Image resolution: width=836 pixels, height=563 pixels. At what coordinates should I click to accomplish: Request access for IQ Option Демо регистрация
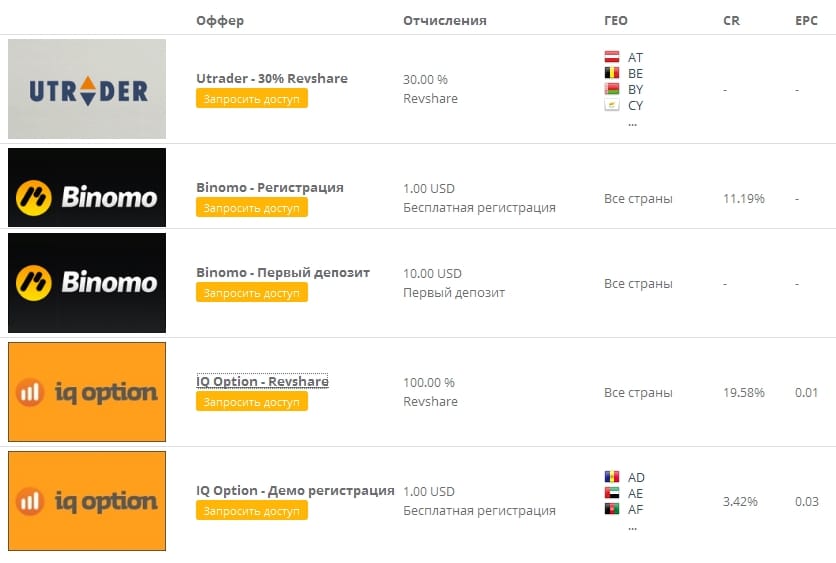(x=252, y=511)
